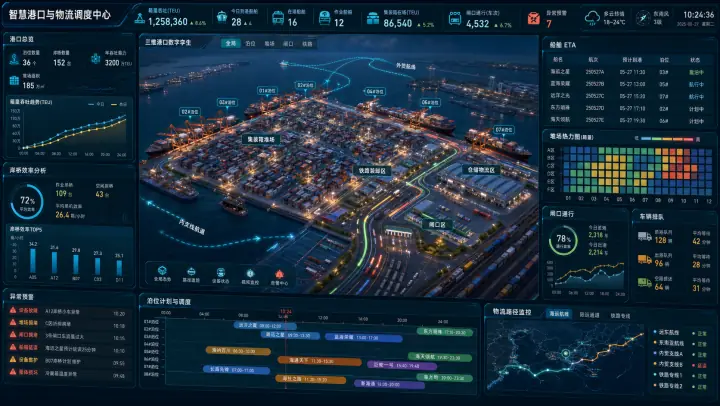Viewport: 720px width, 406px height.
Task: Click the green truck icon beside 64
Action: [645, 282]
